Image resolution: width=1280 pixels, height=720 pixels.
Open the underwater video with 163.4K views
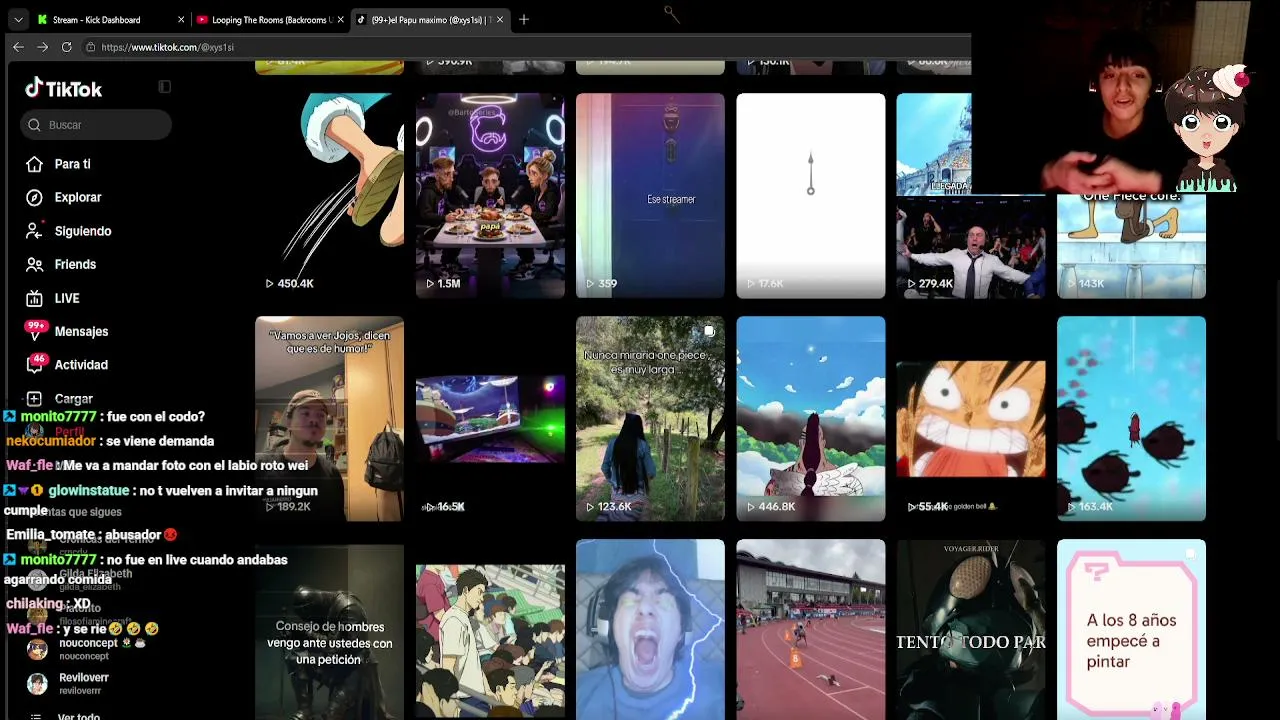coord(1131,419)
